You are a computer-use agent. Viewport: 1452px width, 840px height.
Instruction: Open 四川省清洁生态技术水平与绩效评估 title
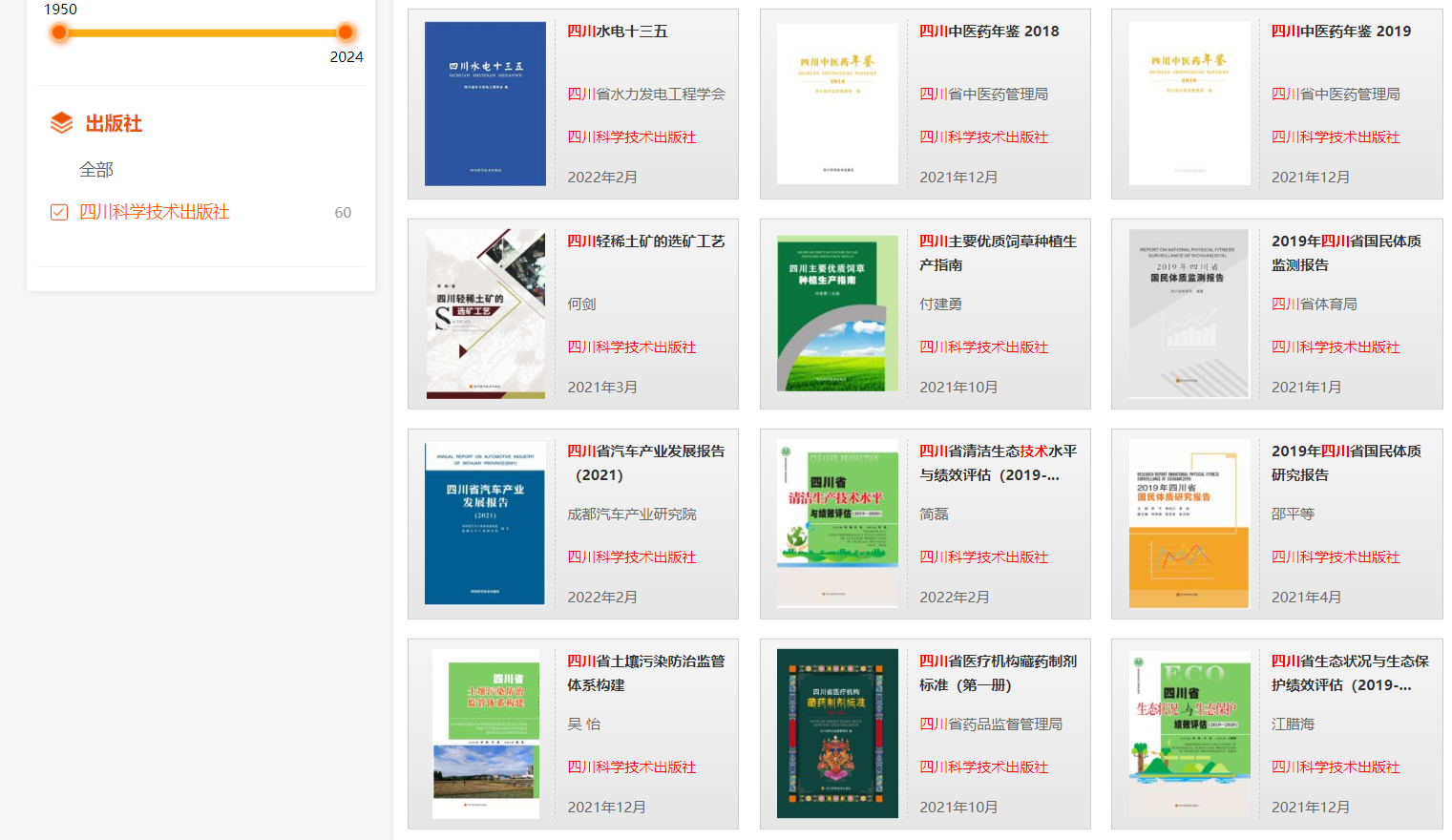click(x=997, y=463)
